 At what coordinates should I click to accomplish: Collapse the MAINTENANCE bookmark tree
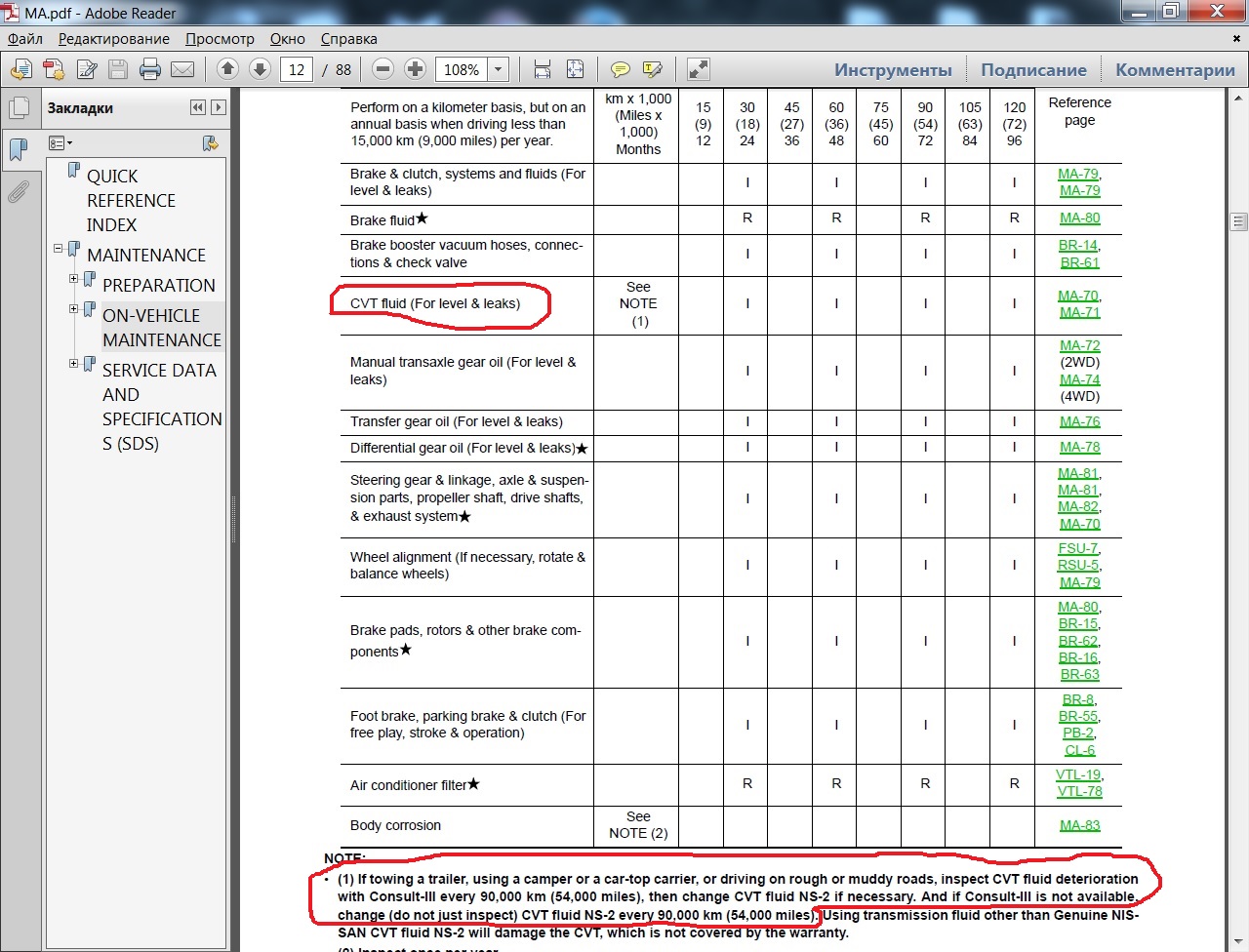coord(59,249)
